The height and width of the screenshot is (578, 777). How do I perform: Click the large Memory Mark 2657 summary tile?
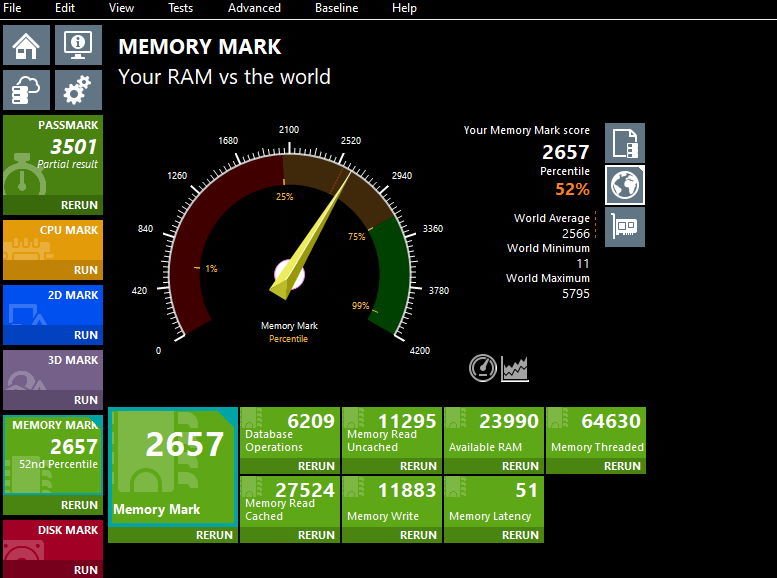tap(173, 467)
